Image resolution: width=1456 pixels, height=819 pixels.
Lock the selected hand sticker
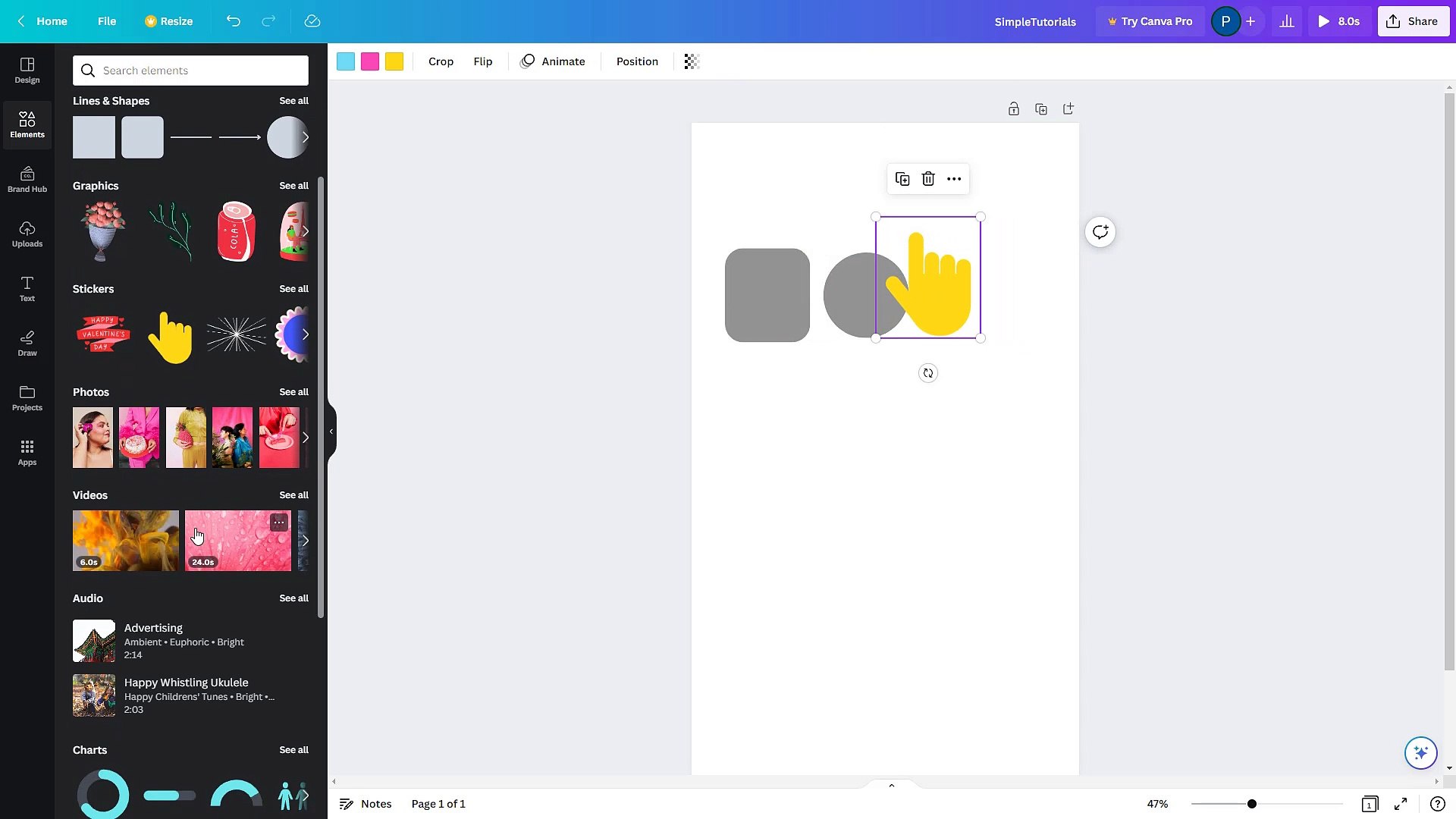(x=1013, y=108)
